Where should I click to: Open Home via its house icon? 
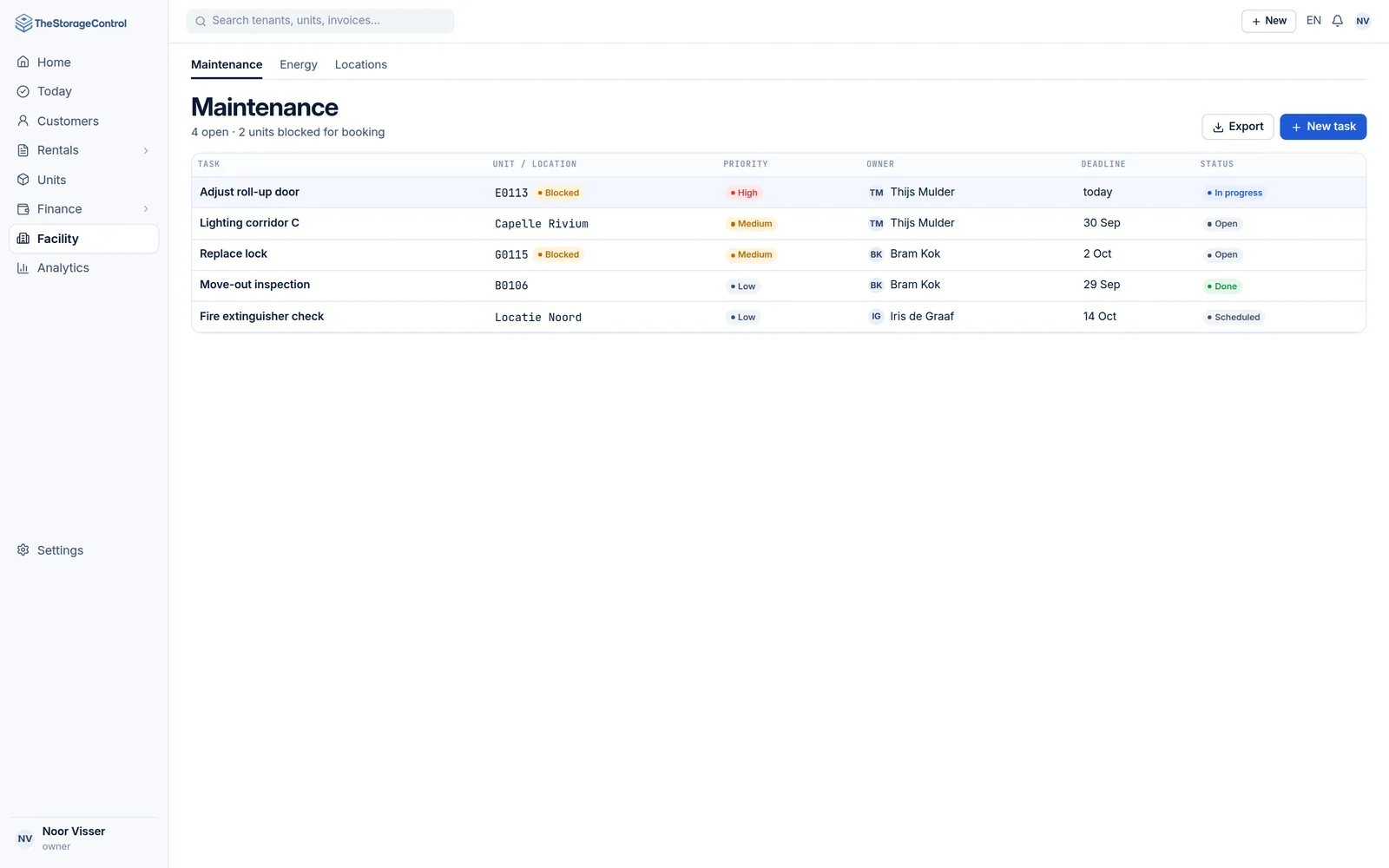(23, 62)
